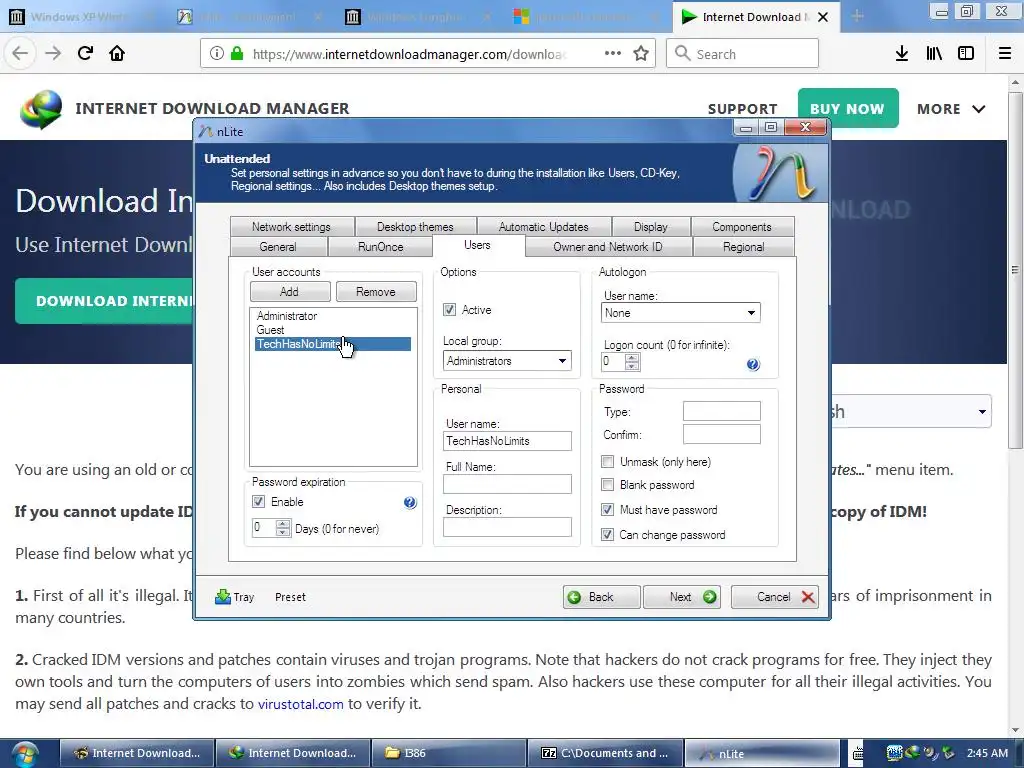
Task: Click the Firefox forward arrow icon
Action: tap(53, 54)
